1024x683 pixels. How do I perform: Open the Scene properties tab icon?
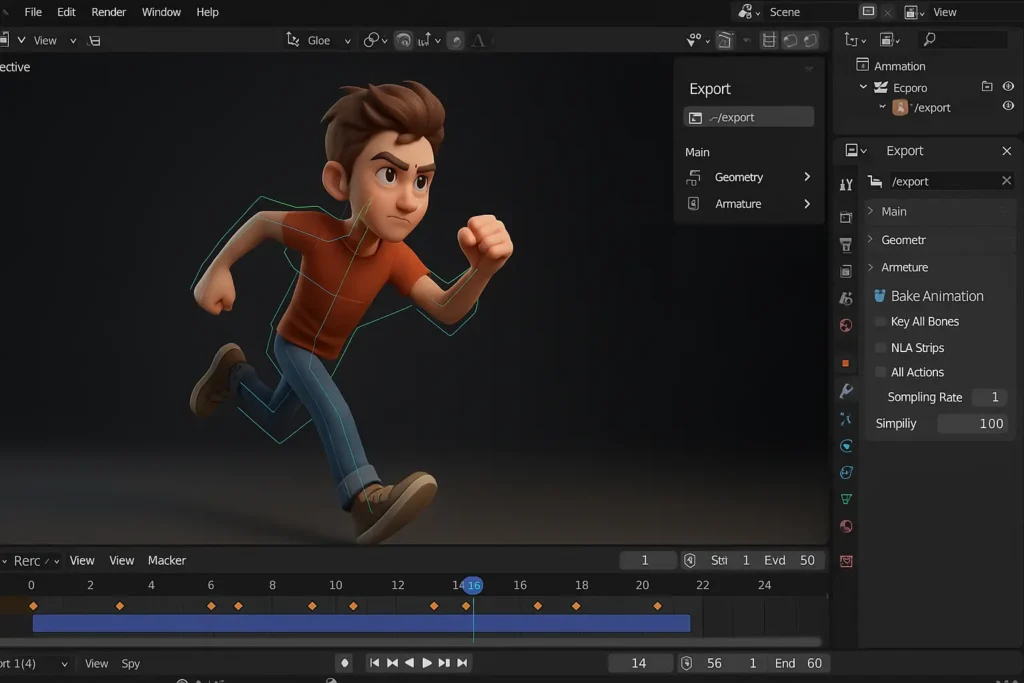(x=846, y=298)
